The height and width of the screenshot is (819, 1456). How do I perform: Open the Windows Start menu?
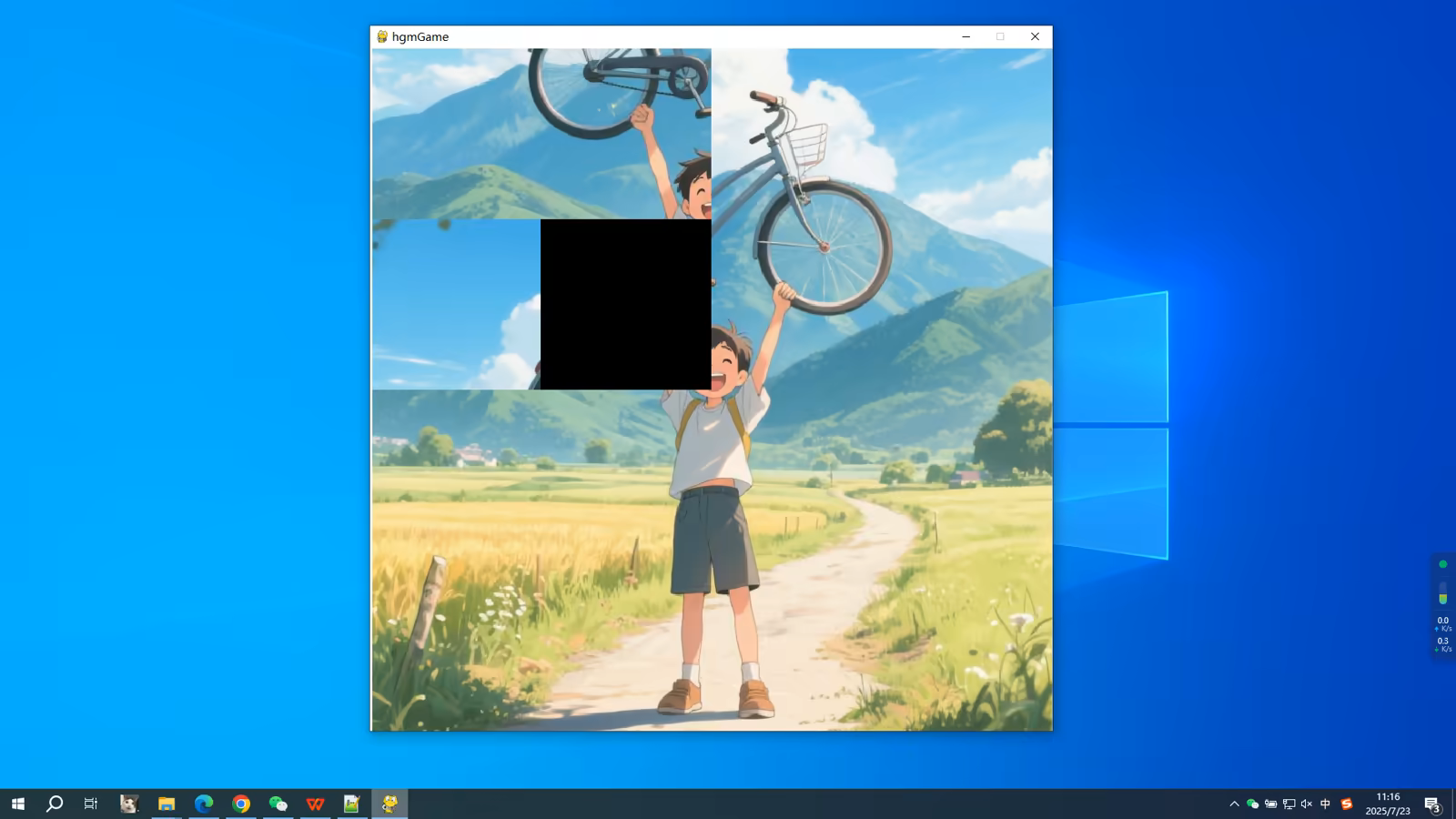tap(18, 804)
